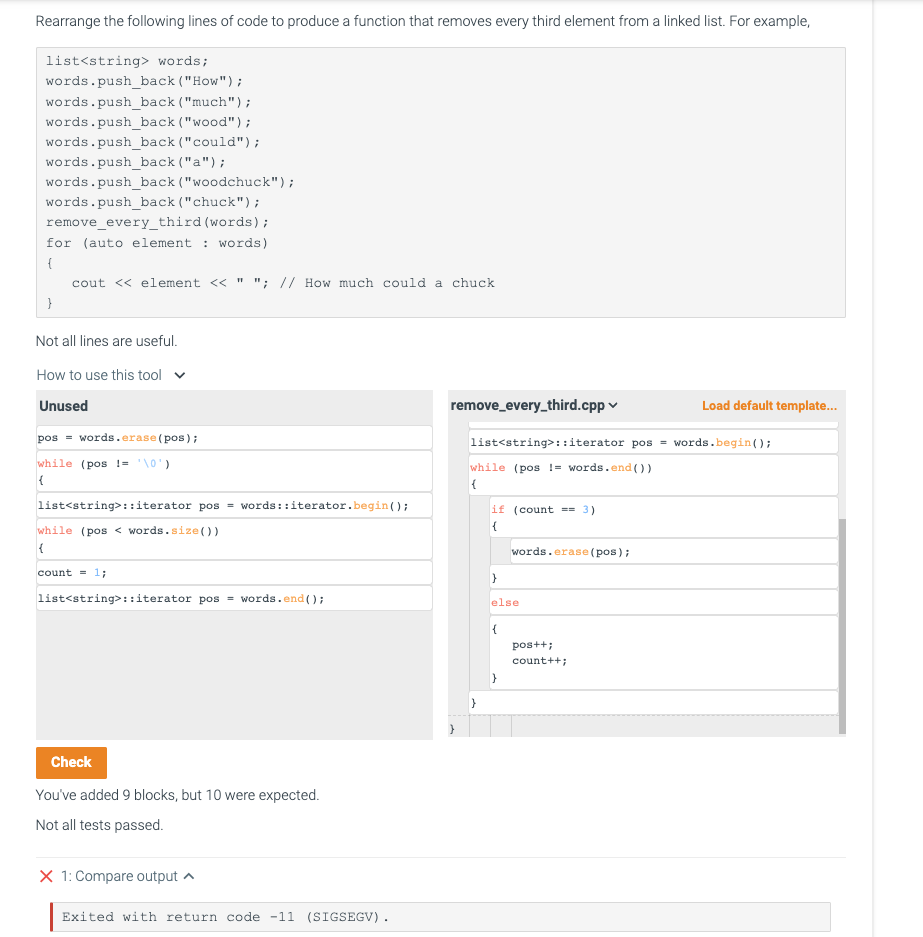Select the words::iterator.begin() declaration block
This screenshot has height=937, width=923.
click(234, 506)
